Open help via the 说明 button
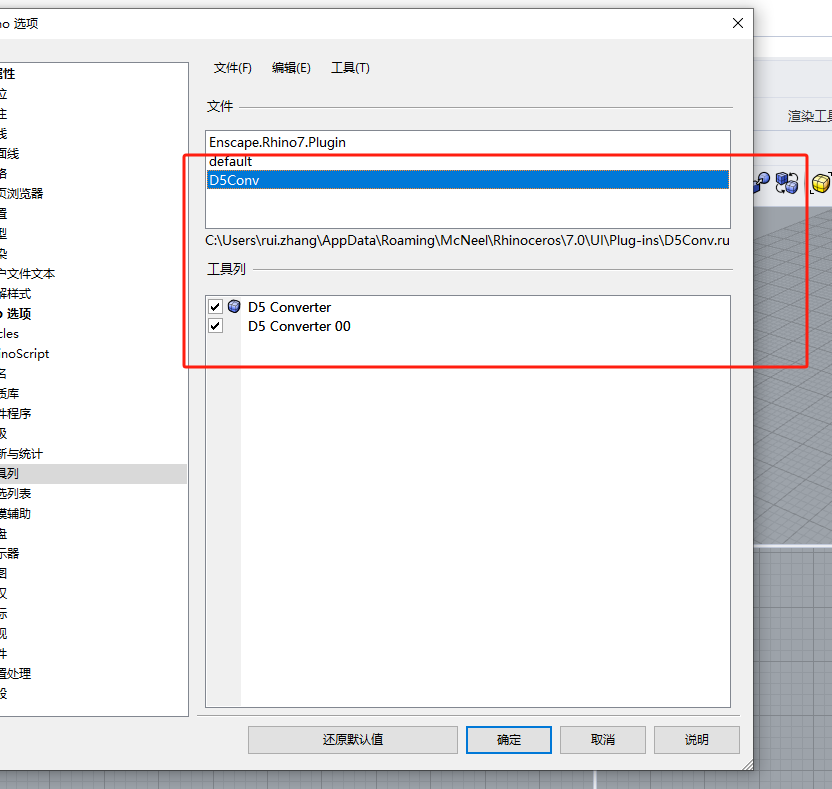Screen dimensions: 832x789 tap(697, 740)
